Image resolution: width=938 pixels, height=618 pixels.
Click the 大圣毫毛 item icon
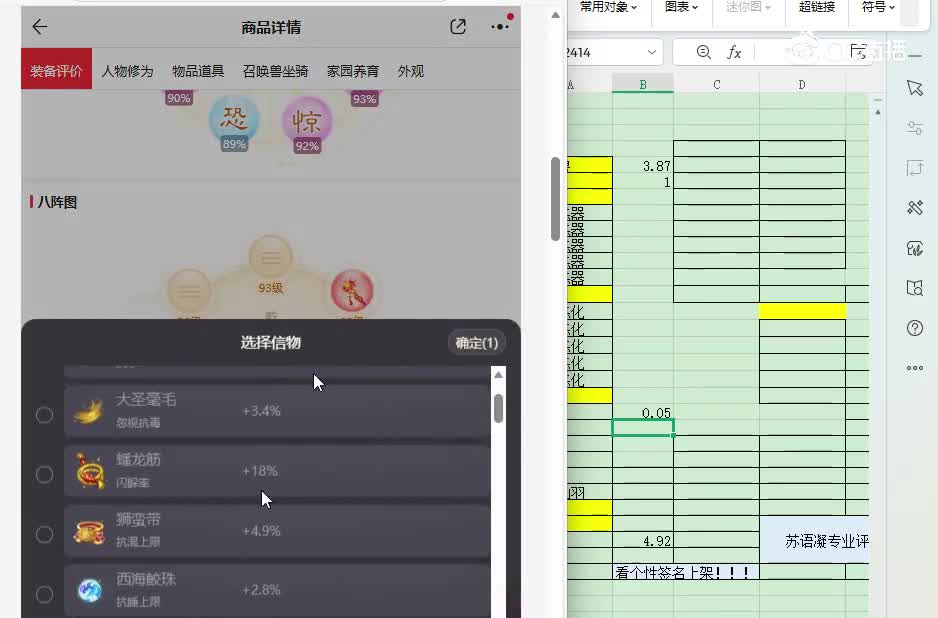[89, 412]
